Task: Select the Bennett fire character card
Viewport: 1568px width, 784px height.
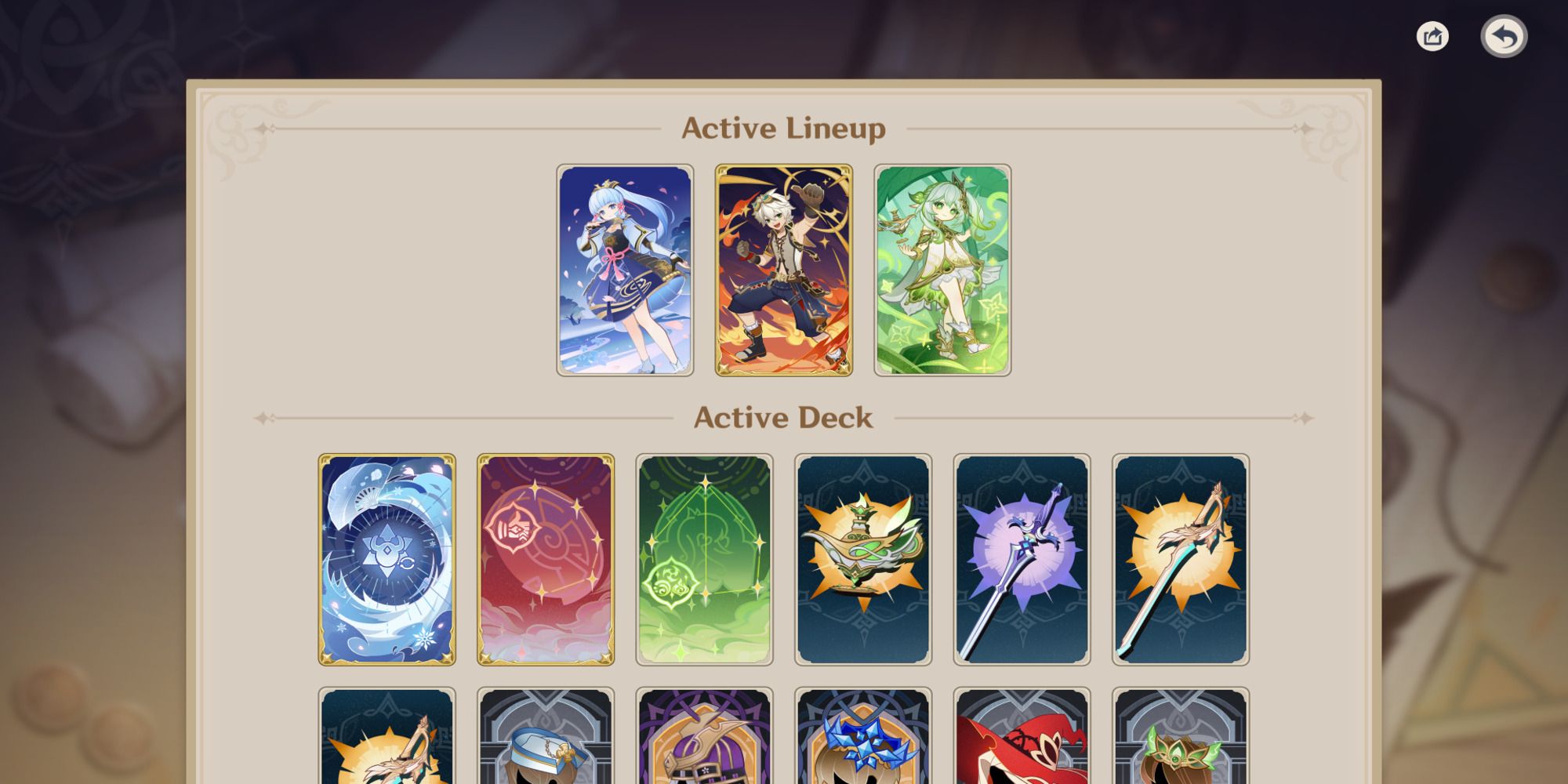Action: click(784, 270)
